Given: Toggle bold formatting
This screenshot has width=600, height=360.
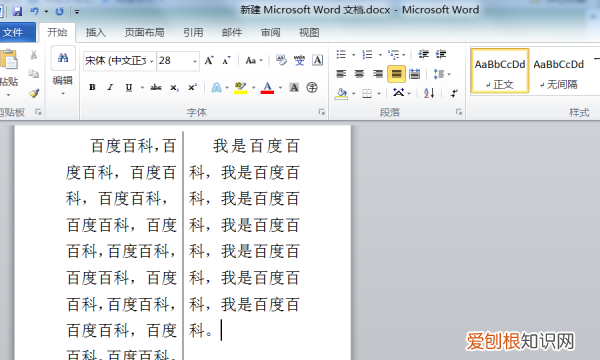Looking at the screenshot, I should (x=92, y=88).
